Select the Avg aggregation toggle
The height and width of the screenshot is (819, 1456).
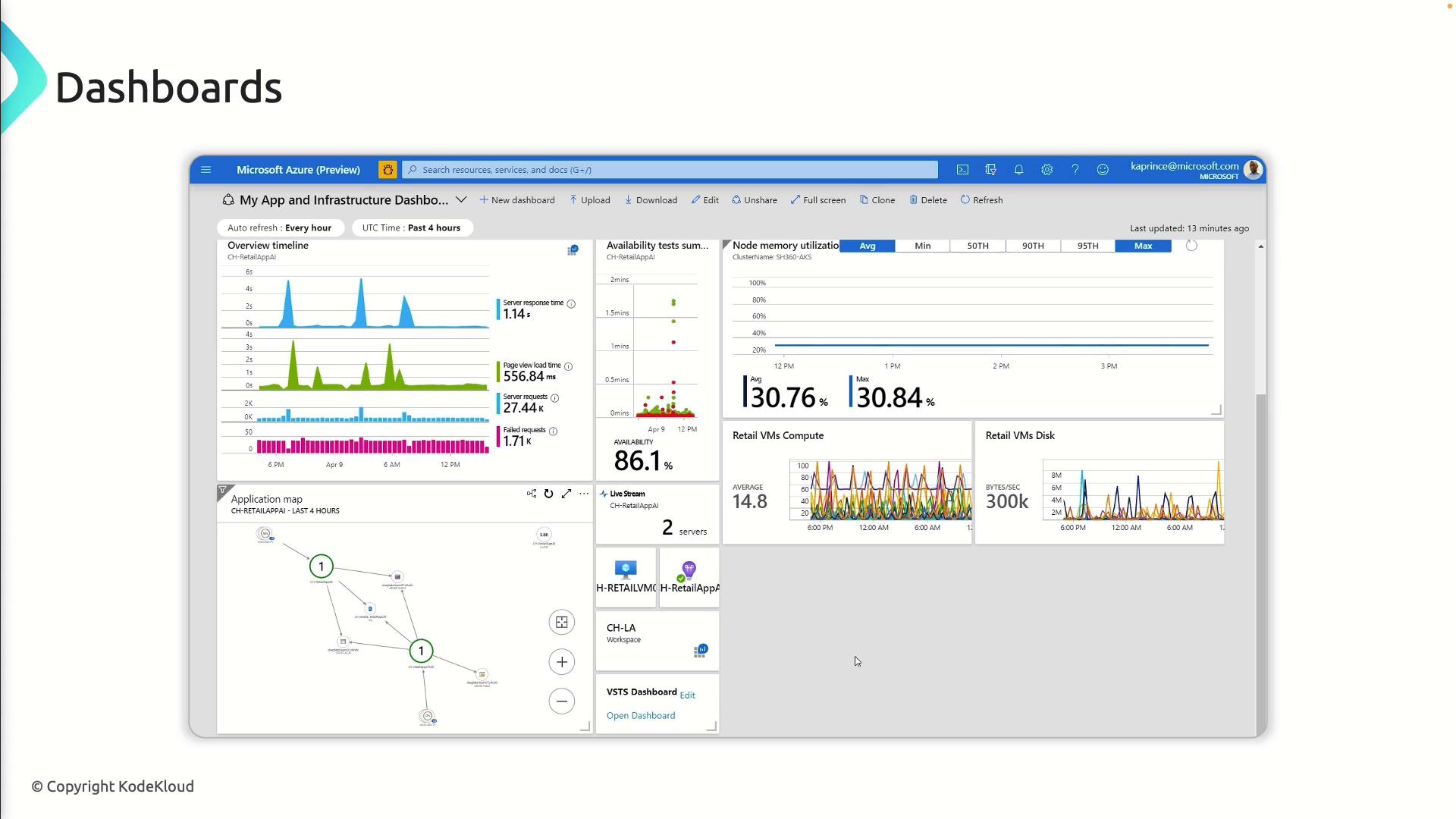point(868,246)
